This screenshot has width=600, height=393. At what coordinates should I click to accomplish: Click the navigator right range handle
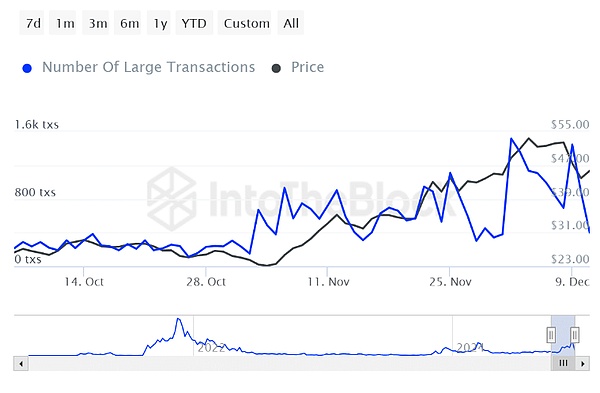coord(574,335)
